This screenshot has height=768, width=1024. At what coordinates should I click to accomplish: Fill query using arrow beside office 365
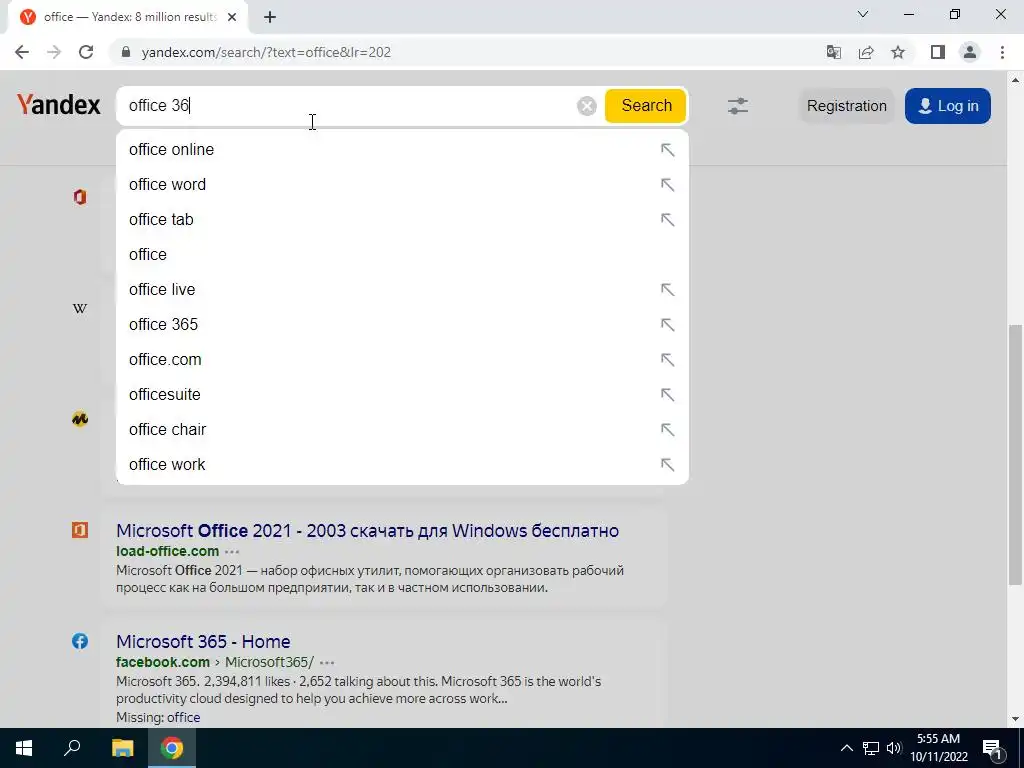click(x=667, y=325)
